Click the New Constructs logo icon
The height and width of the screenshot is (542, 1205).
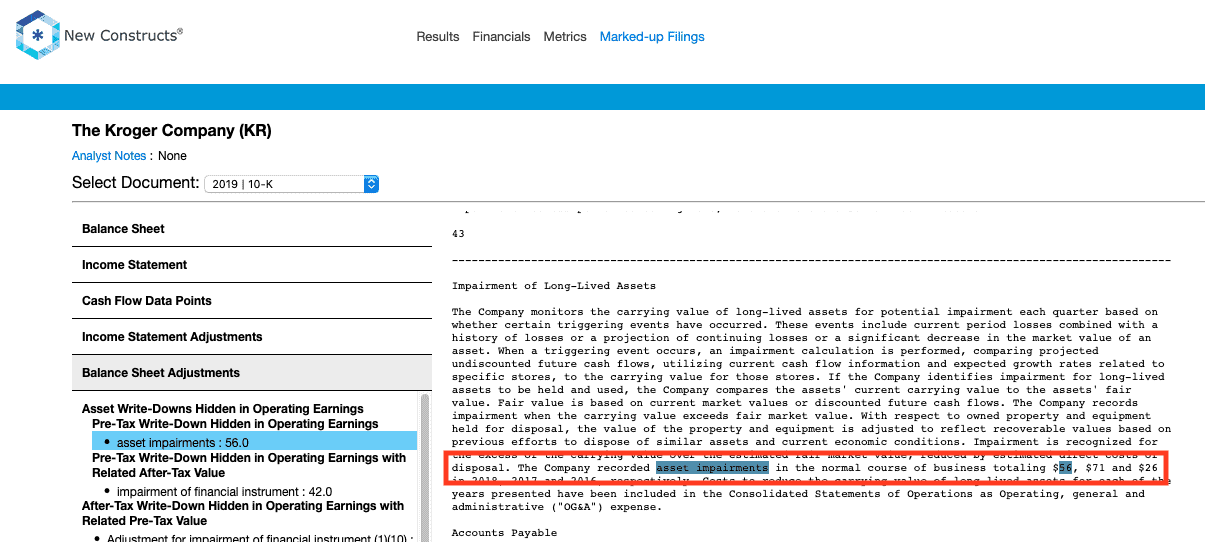click(36, 36)
